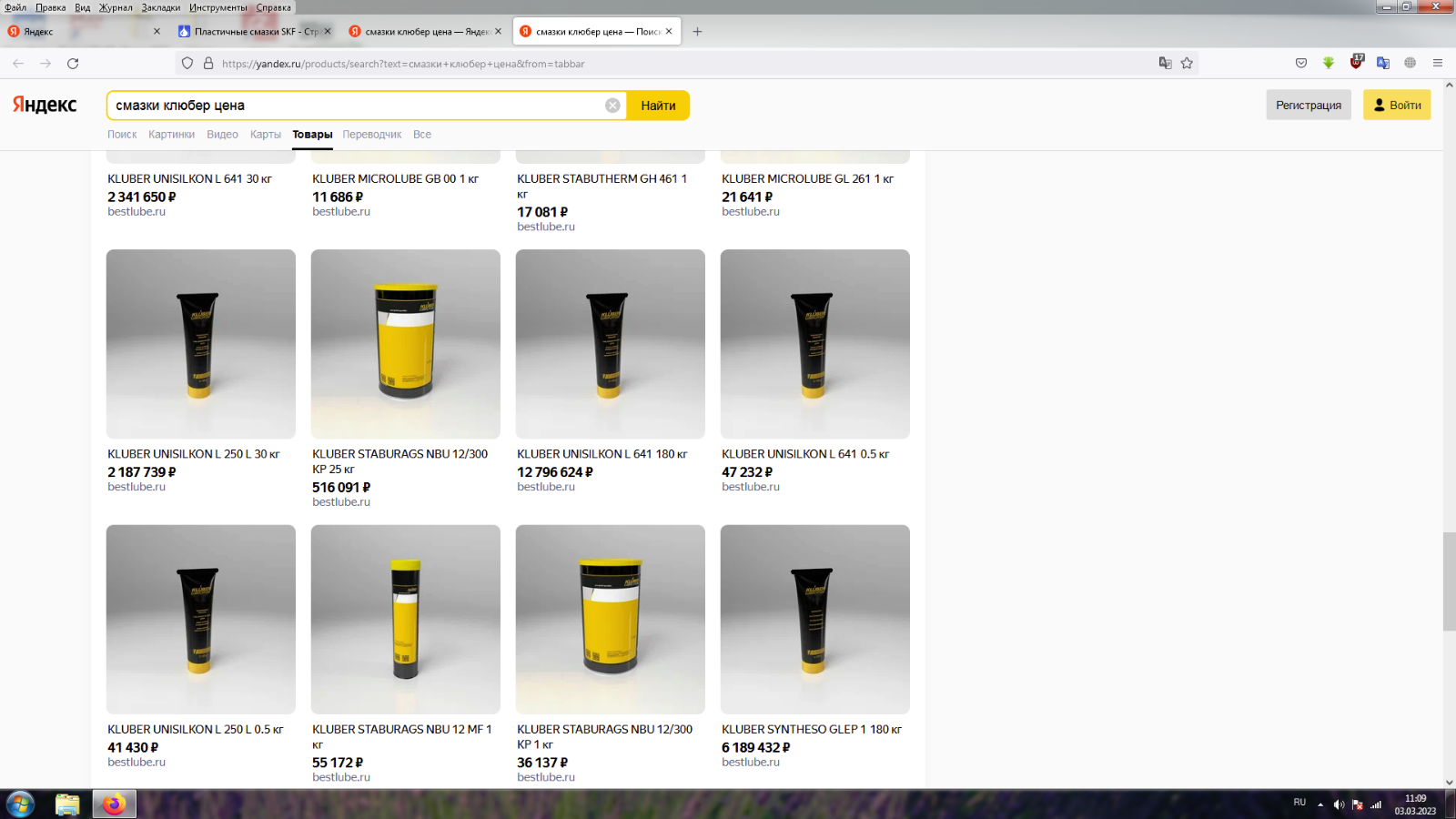The width and height of the screenshot is (1456, 819).
Task: Open Pocket save icon in toolbar
Action: (x=1301, y=64)
